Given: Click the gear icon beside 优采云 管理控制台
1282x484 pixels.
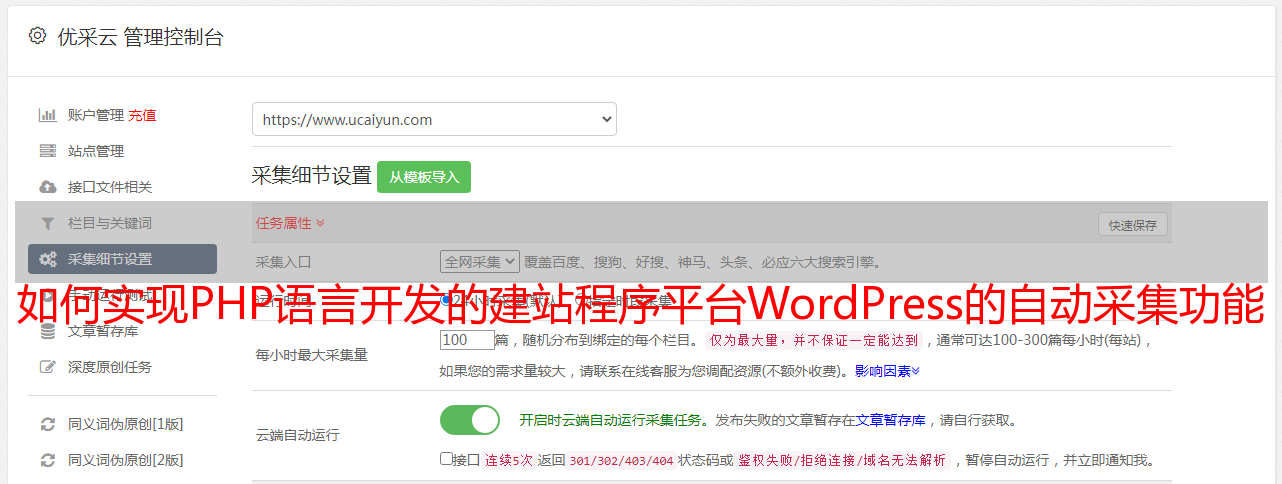Looking at the screenshot, I should click(x=37, y=36).
